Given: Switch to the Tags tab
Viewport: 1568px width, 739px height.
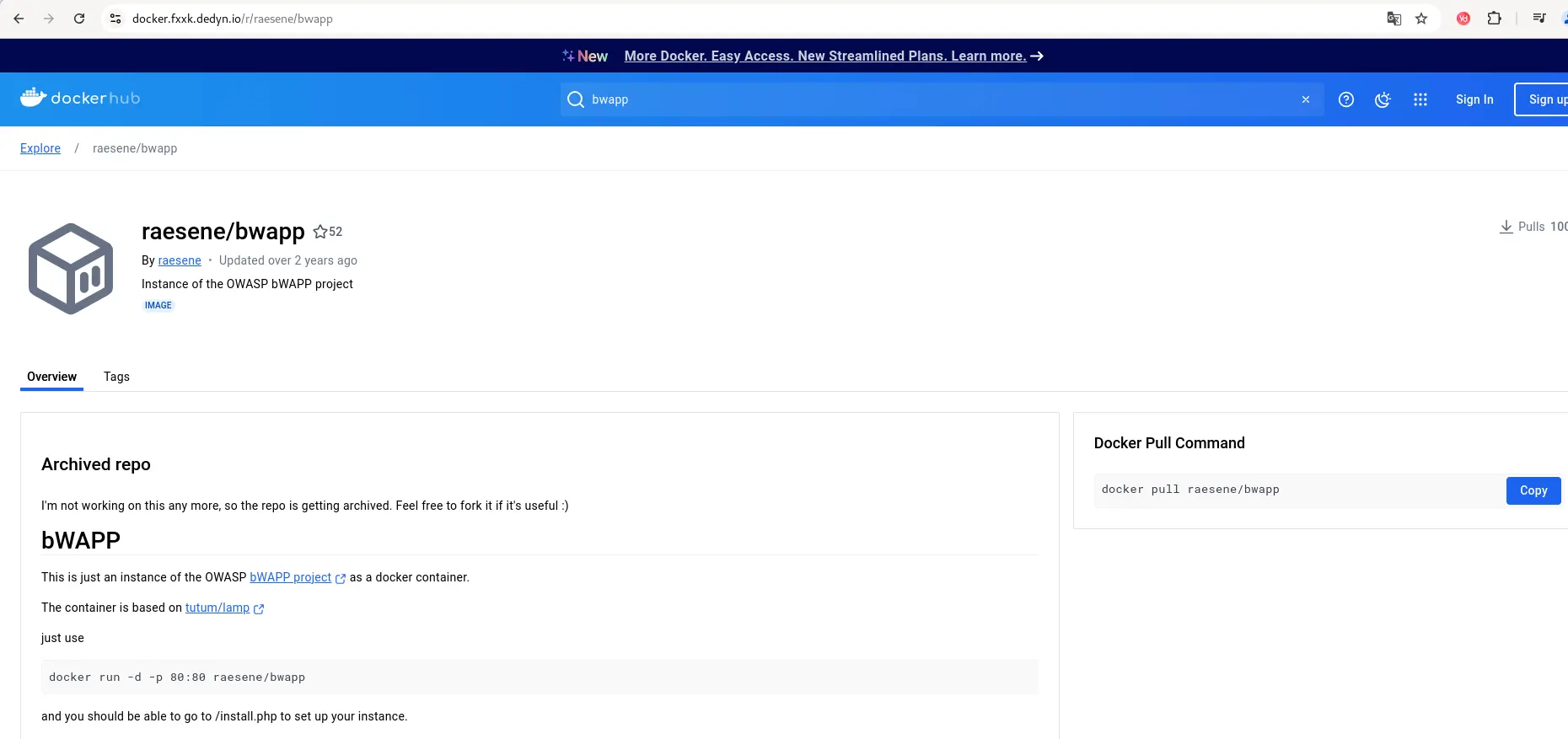Looking at the screenshot, I should click(116, 377).
